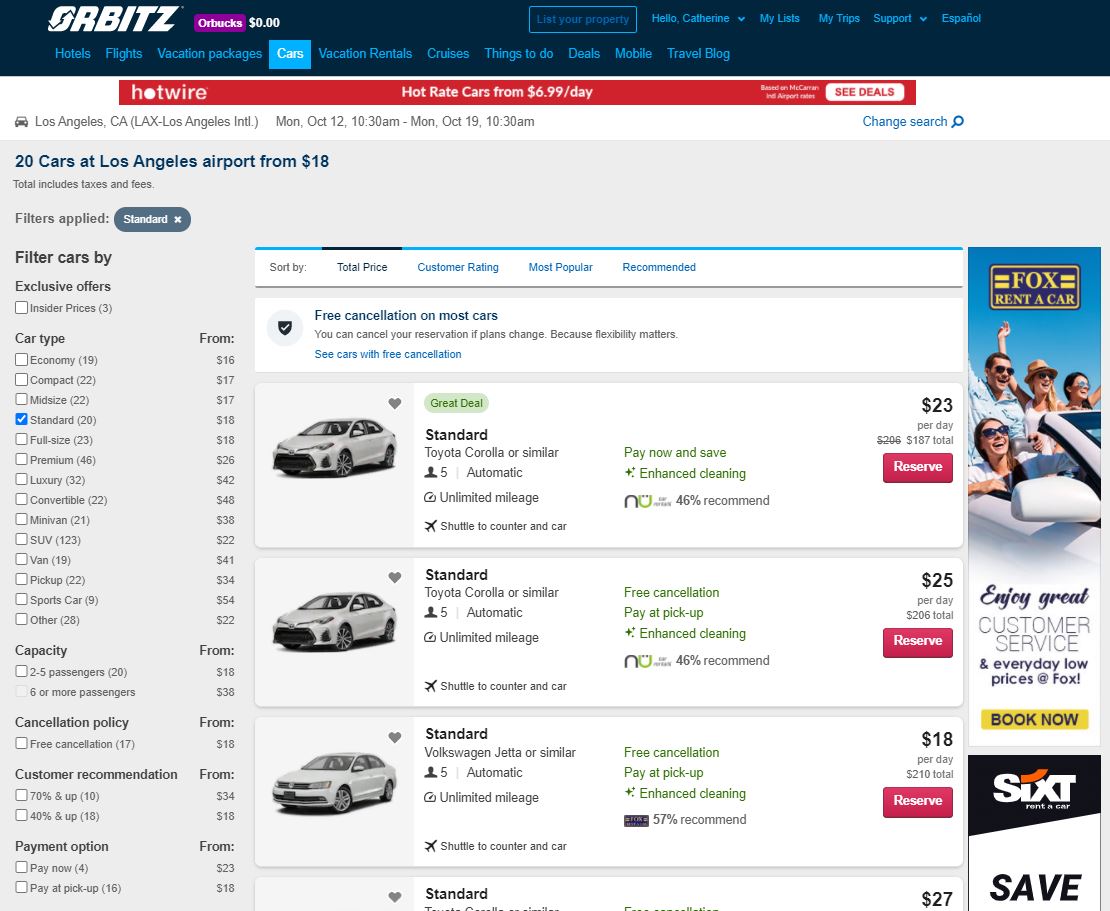Click the free cancellation shield icon
This screenshot has height=911, width=1110.
tap(285, 328)
